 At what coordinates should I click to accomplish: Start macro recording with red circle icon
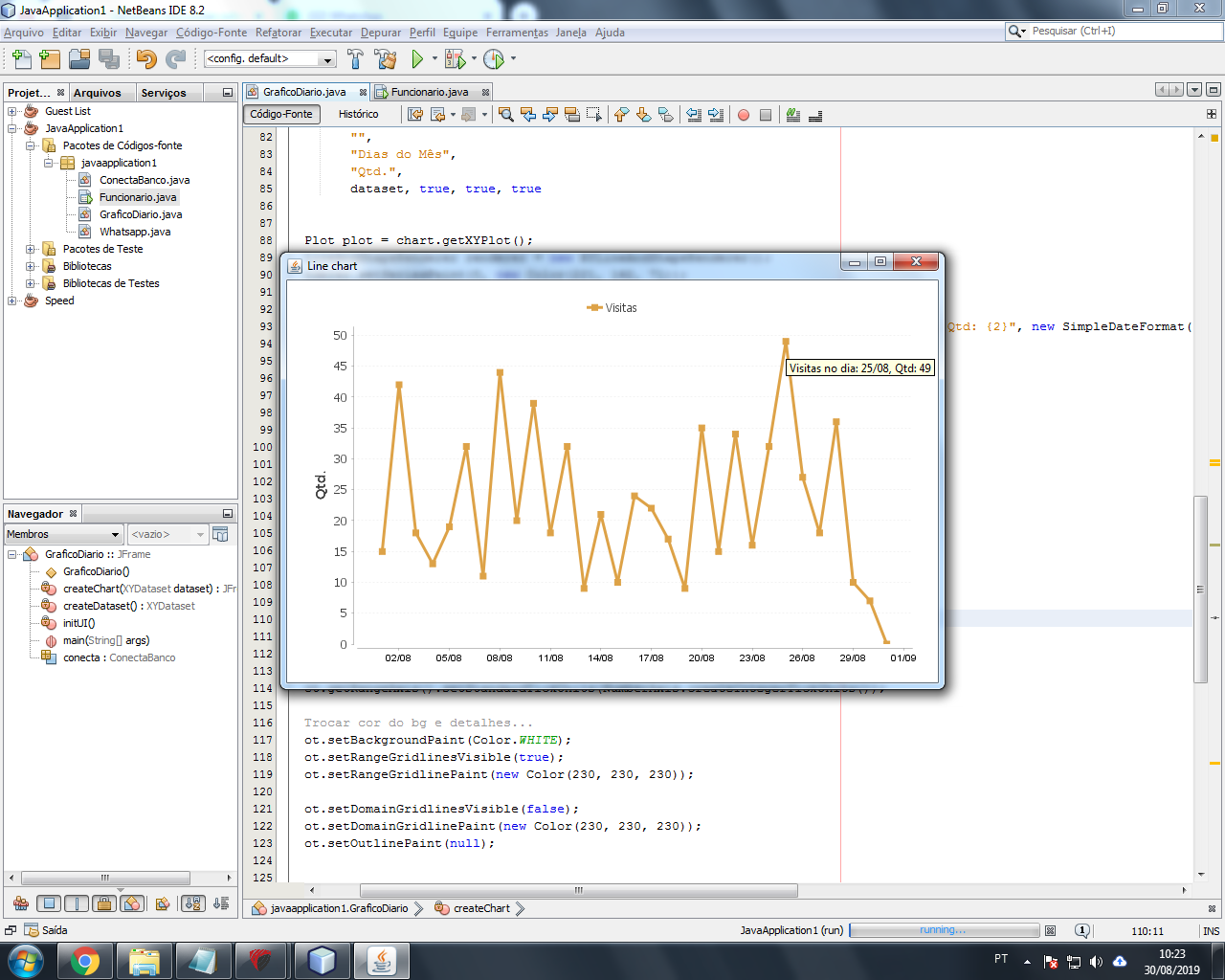[x=744, y=115]
